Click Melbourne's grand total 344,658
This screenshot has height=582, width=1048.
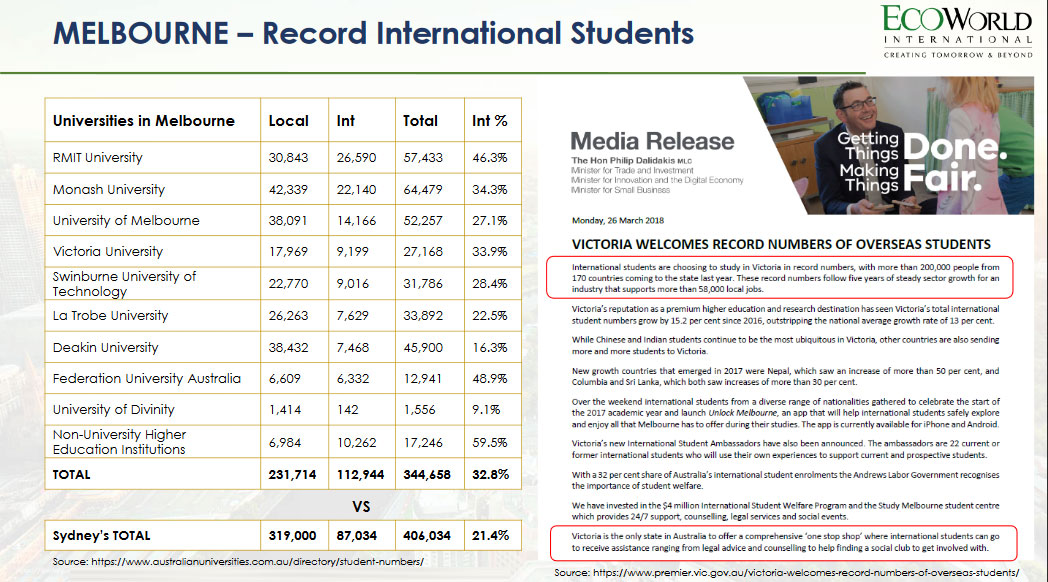pos(427,475)
